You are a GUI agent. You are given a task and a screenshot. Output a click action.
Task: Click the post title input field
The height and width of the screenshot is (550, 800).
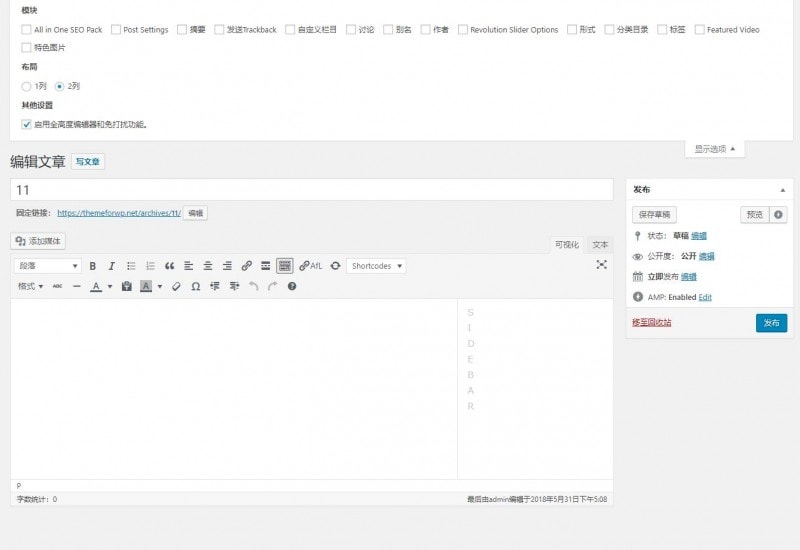(x=311, y=190)
